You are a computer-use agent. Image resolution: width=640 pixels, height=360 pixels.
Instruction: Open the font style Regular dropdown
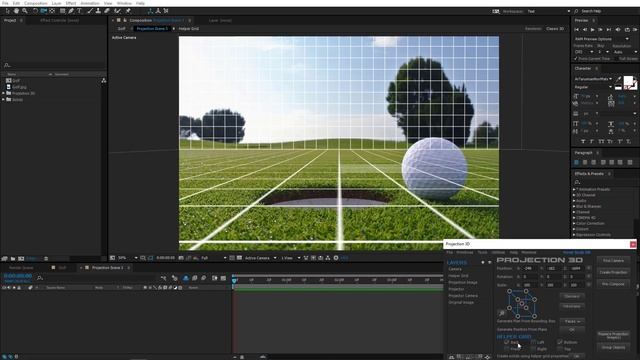pos(593,87)
